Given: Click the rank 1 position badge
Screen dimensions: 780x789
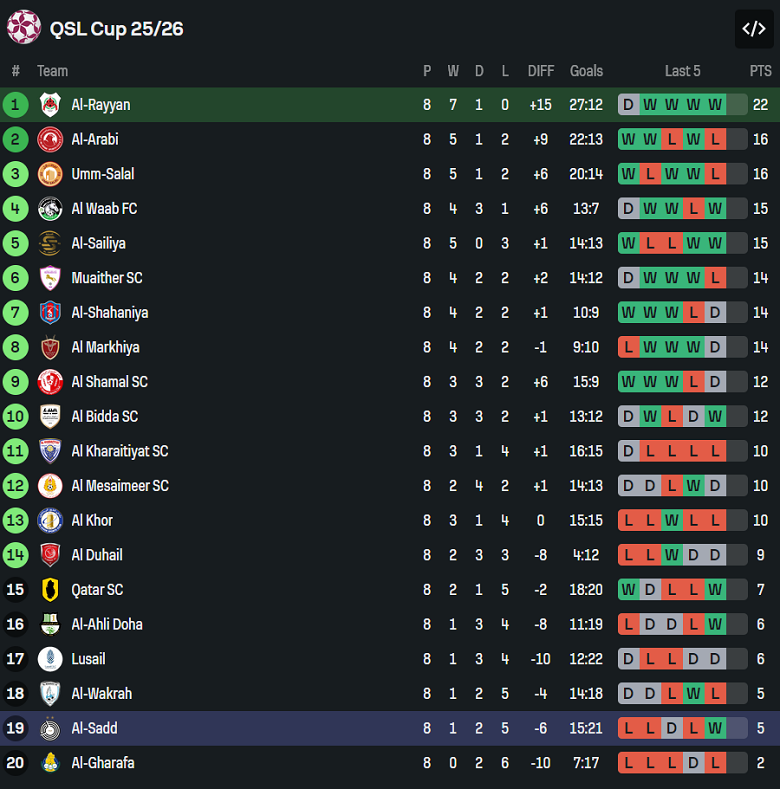Looking at the screenshot, I should point(15,105).
